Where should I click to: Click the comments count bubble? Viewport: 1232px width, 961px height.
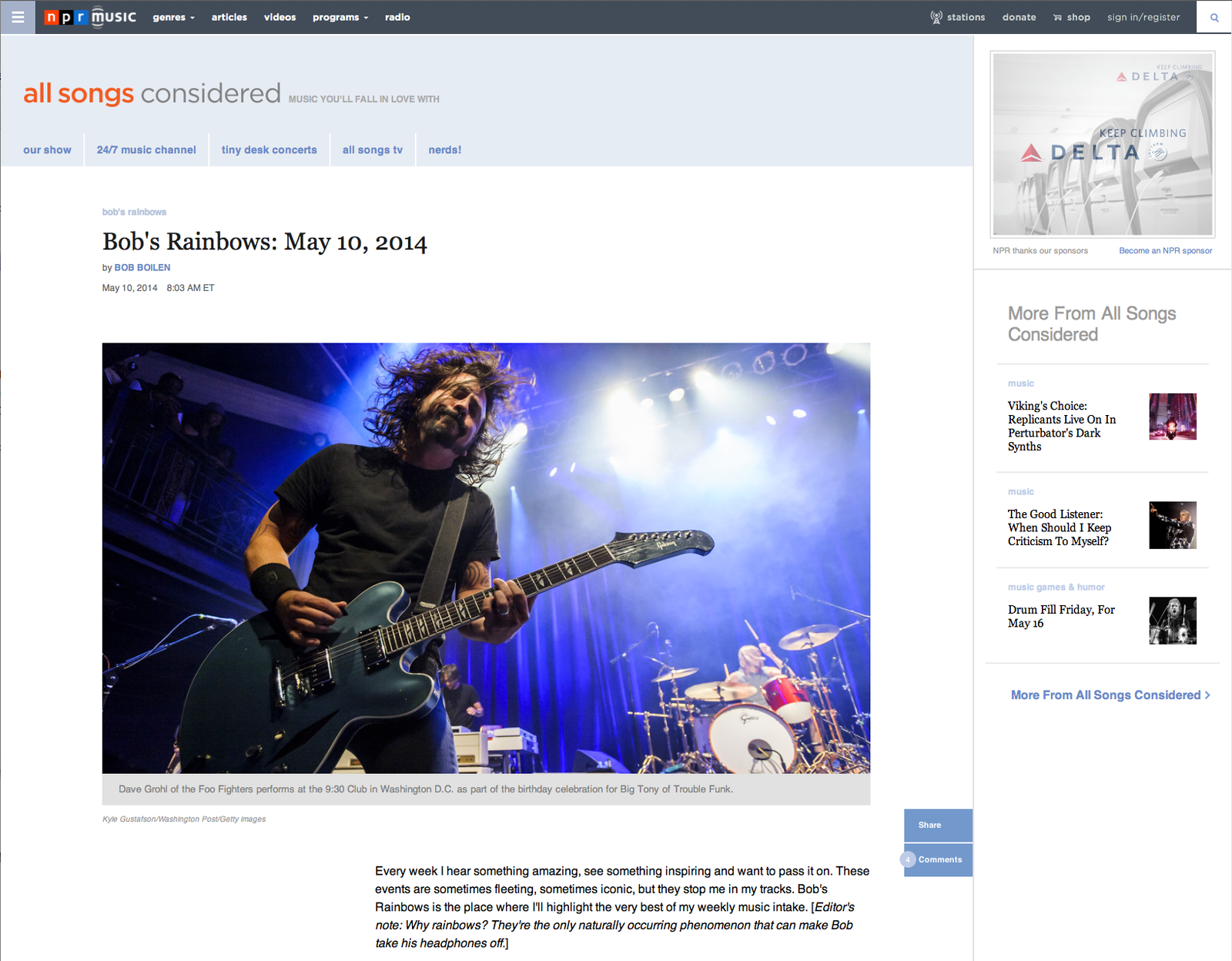tap(908, 859)
